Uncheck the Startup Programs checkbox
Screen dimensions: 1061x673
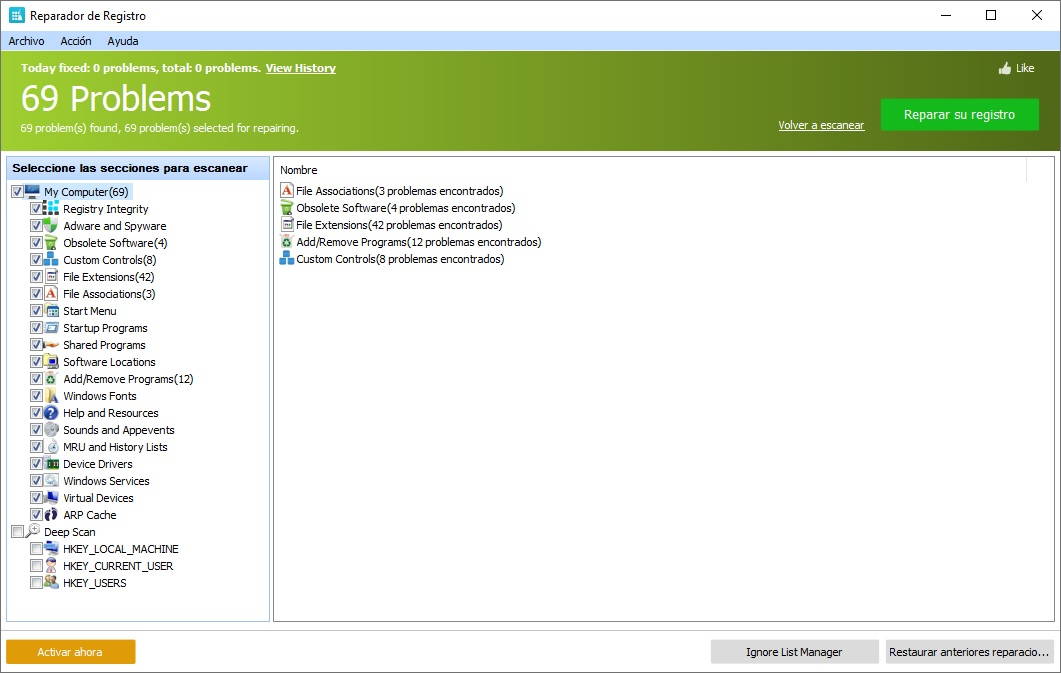36,328
